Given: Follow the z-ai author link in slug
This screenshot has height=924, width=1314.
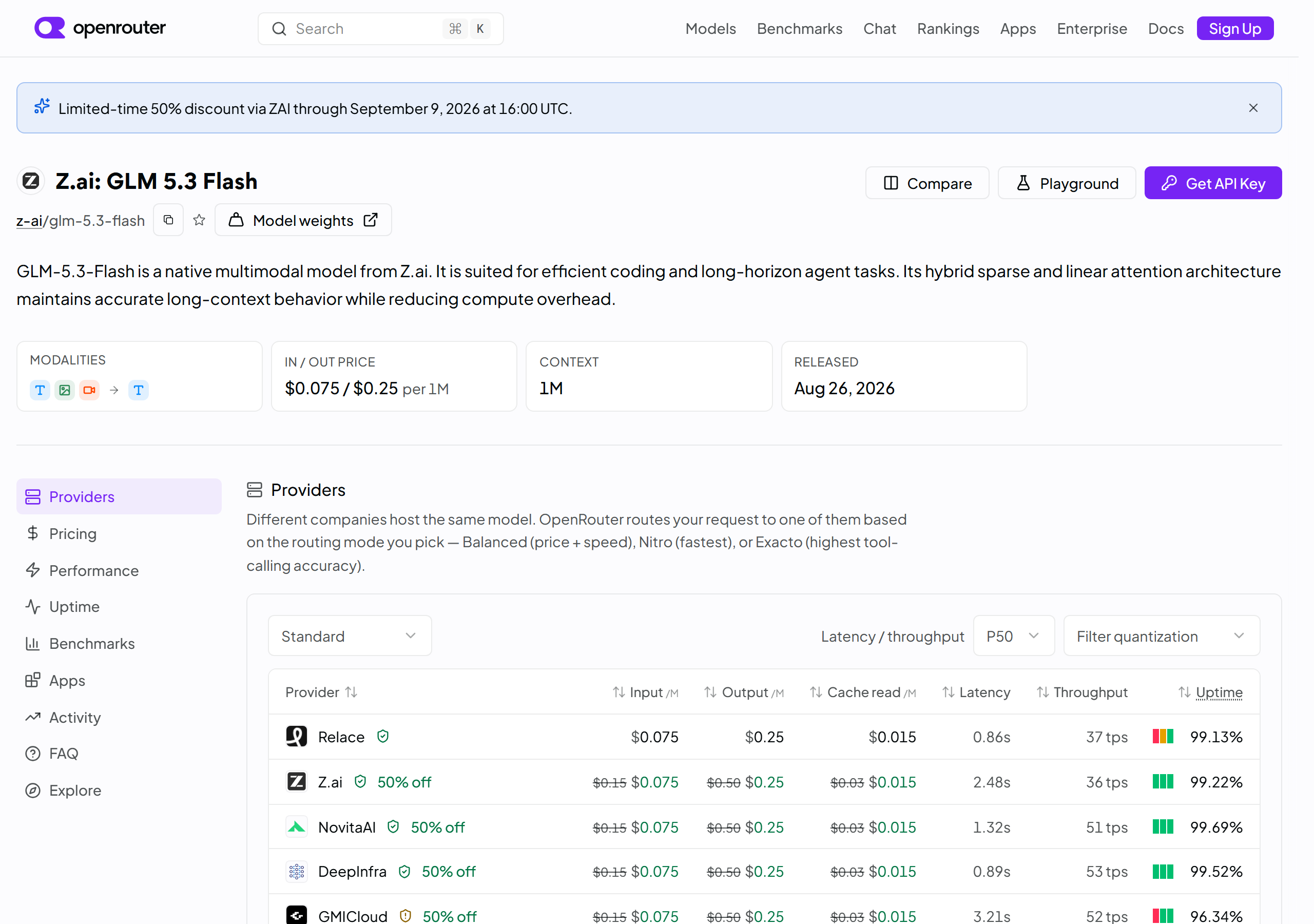Looking at the screenshot, I should (29, 220).
